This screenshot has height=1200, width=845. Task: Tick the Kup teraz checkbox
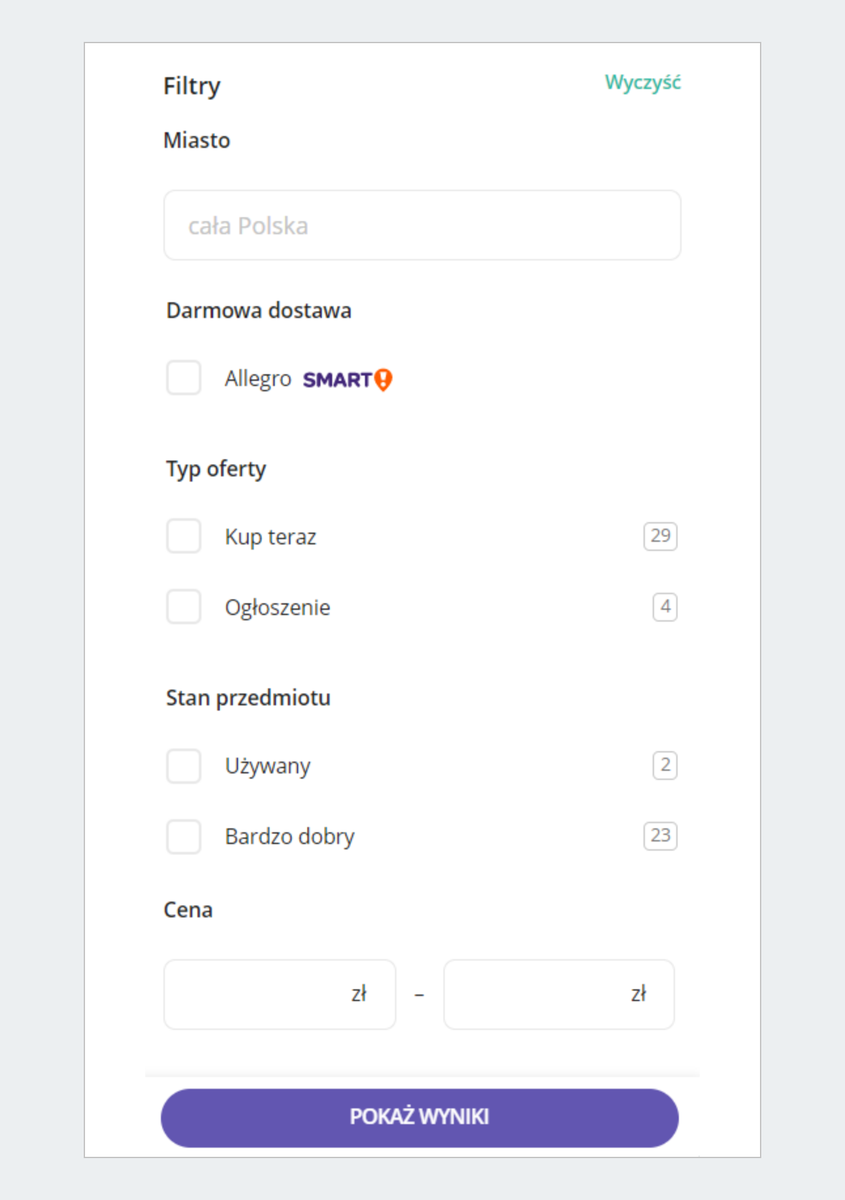(184, 536)
